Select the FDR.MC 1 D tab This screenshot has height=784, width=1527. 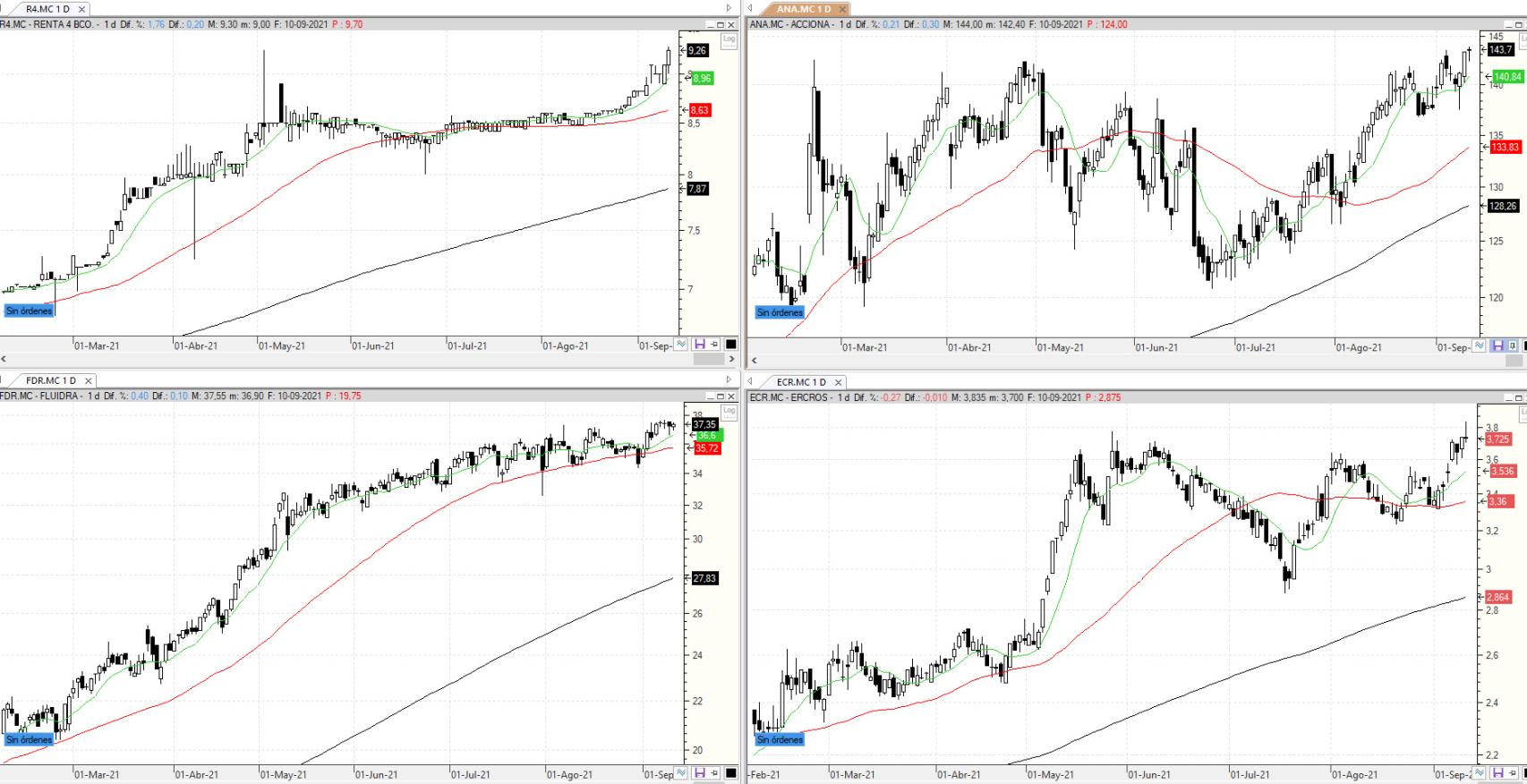click(x=51, y=381)
